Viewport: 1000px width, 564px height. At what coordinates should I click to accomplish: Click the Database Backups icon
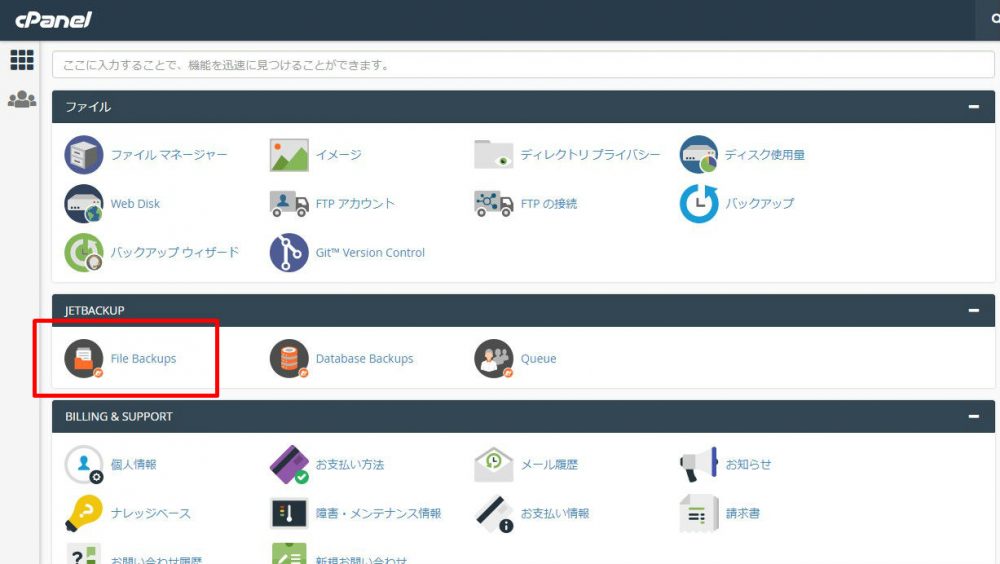[x=289, y=359]
